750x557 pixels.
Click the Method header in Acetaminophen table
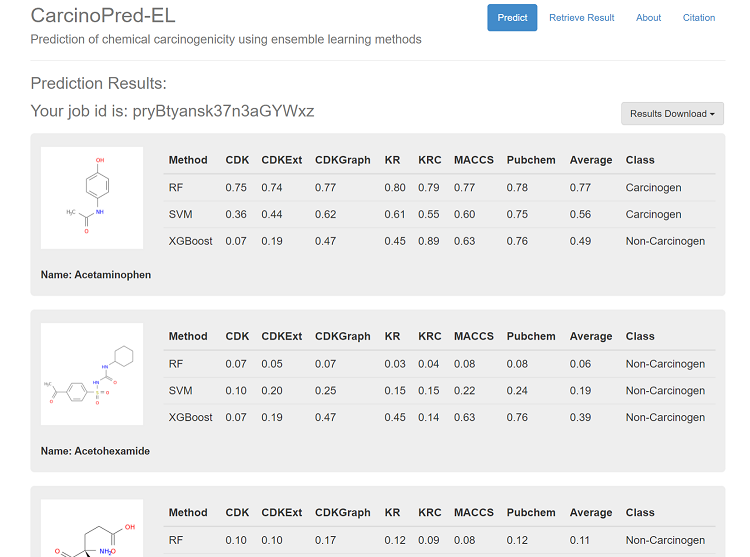point(188,160)
